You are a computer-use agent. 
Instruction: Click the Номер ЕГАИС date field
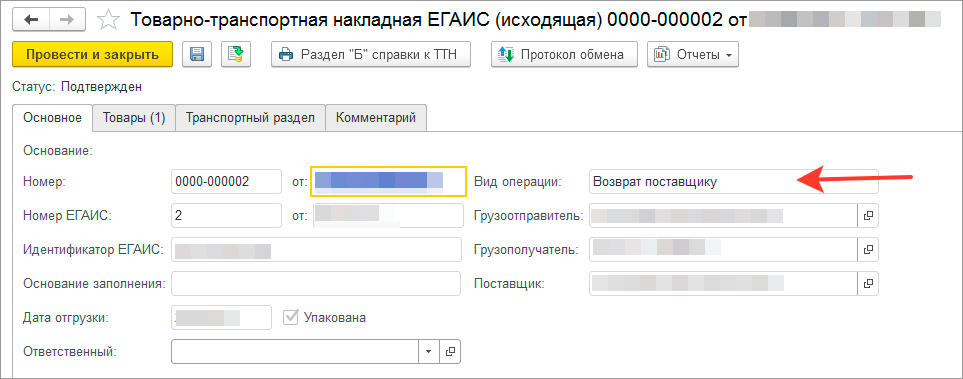[x=388, y=216]
